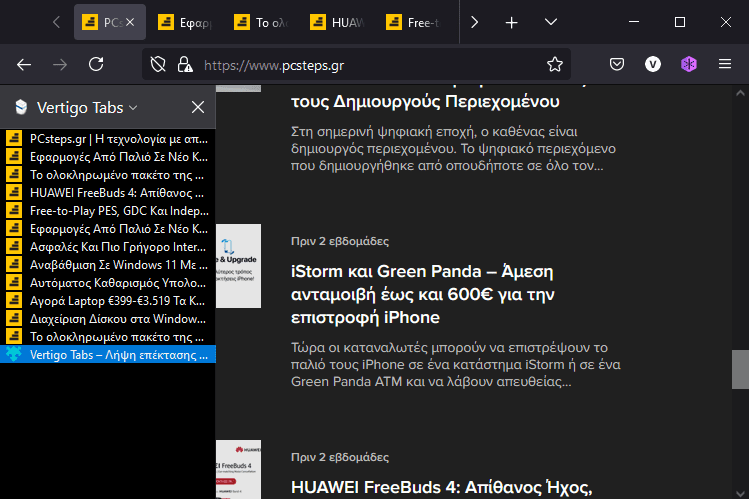Screen dimensions: 749x499
Task: Select sidebar item Αυτόματος Καθαρισμός Υπολο
Action: (108, 283)
